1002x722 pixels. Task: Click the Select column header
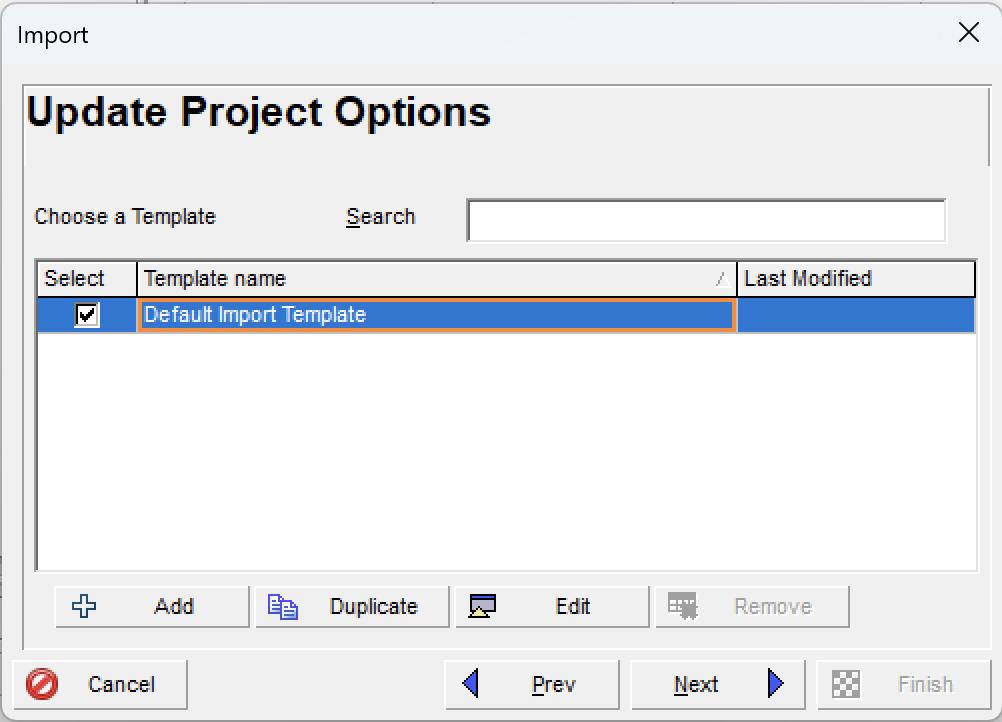tap(87, 279)
